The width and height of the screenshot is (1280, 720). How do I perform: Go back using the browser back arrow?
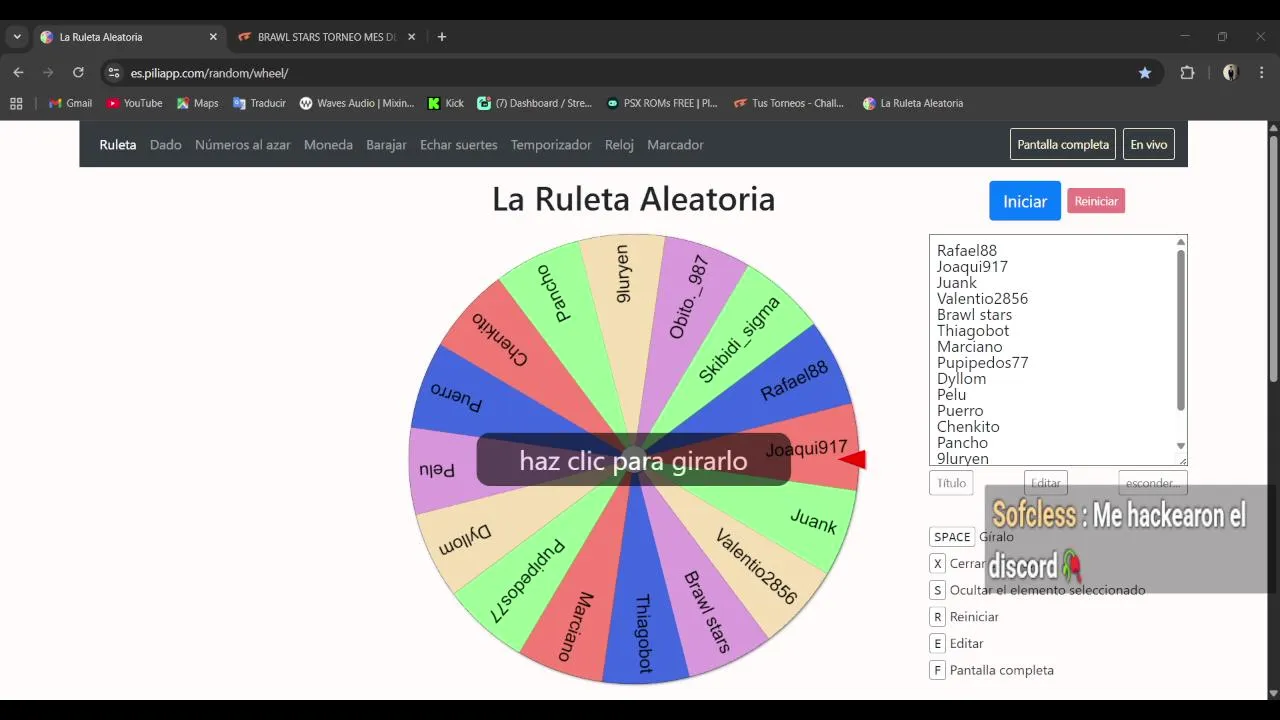pyautogui.click(x=18, y=73)
